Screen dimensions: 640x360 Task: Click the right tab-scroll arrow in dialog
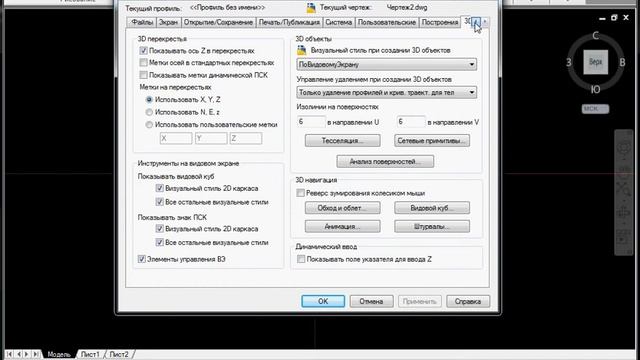[485, 22]
